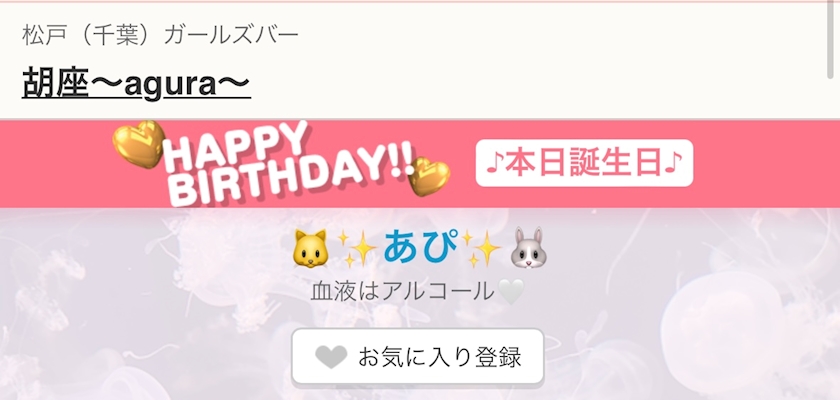
Task: Click the ♪本日誕生日♪ badge
Action: 584,163
